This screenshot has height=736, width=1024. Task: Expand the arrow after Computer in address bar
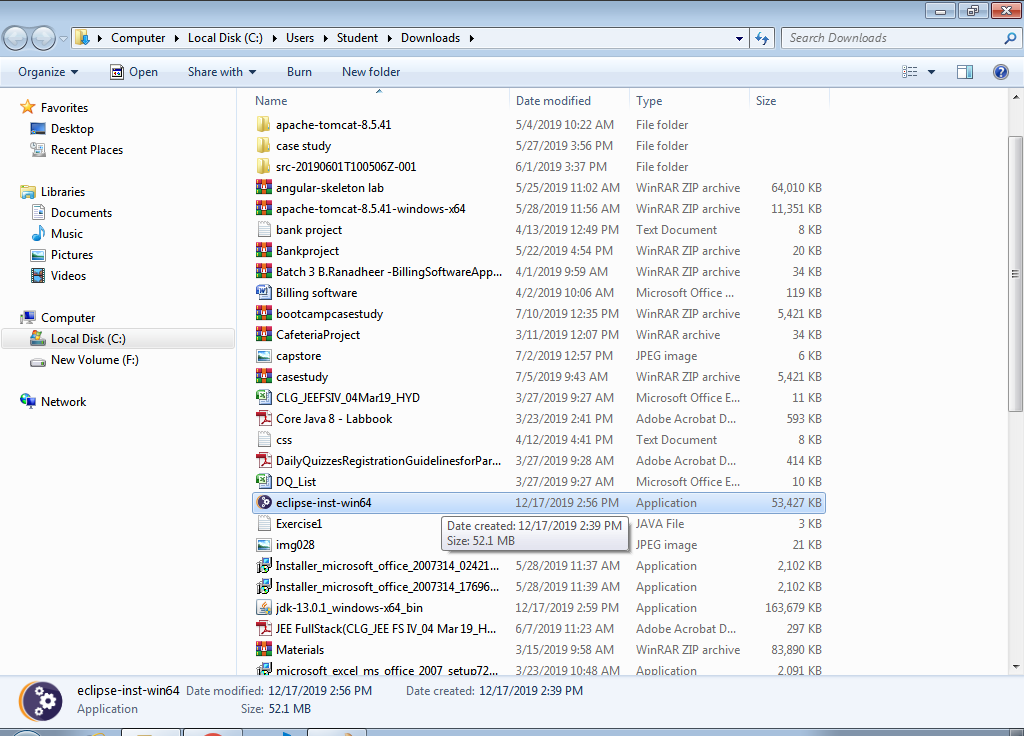[x=176, y=39]
